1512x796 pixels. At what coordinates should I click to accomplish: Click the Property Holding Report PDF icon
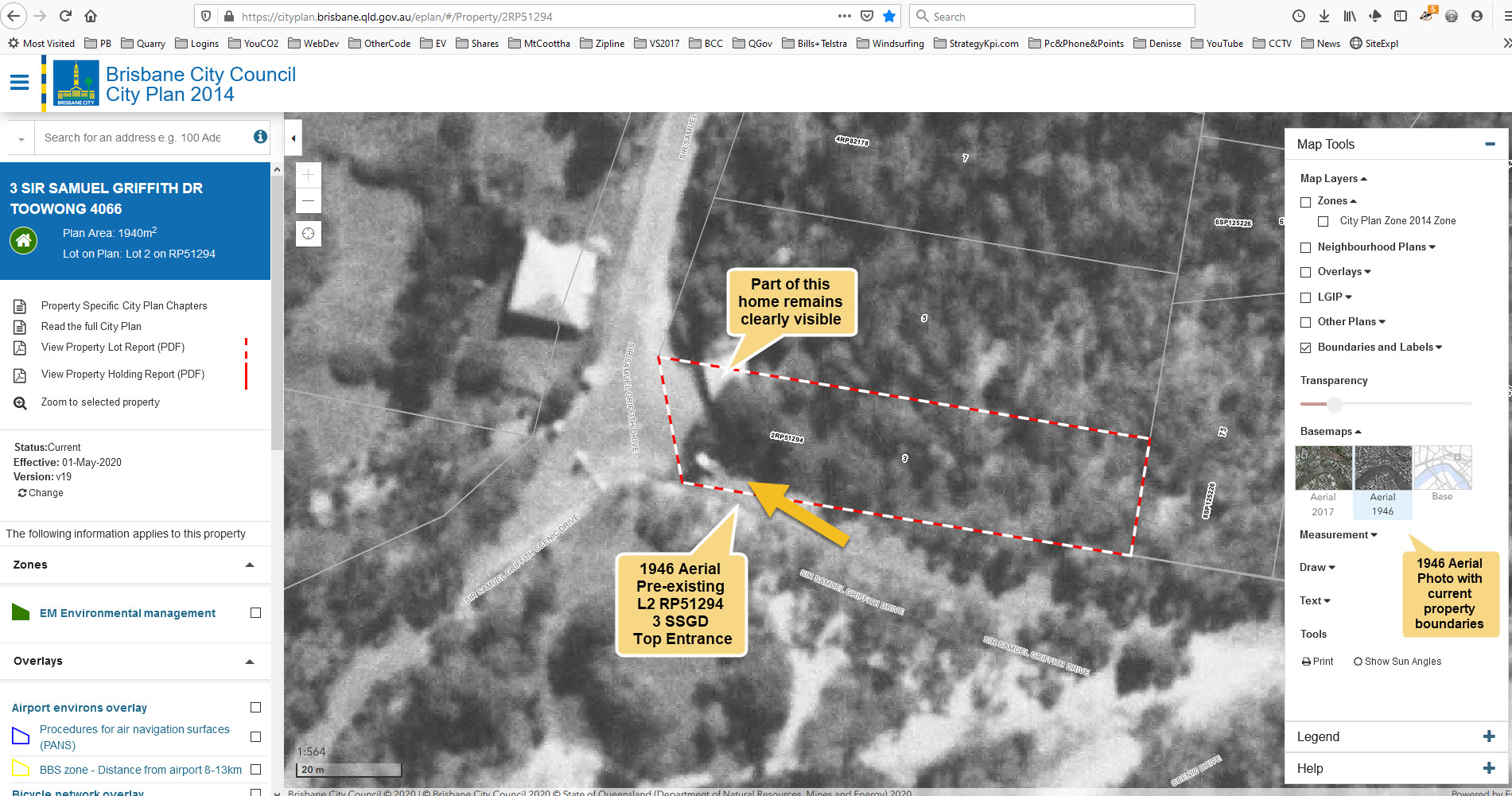pyautogui.click(x=20, y=375)
